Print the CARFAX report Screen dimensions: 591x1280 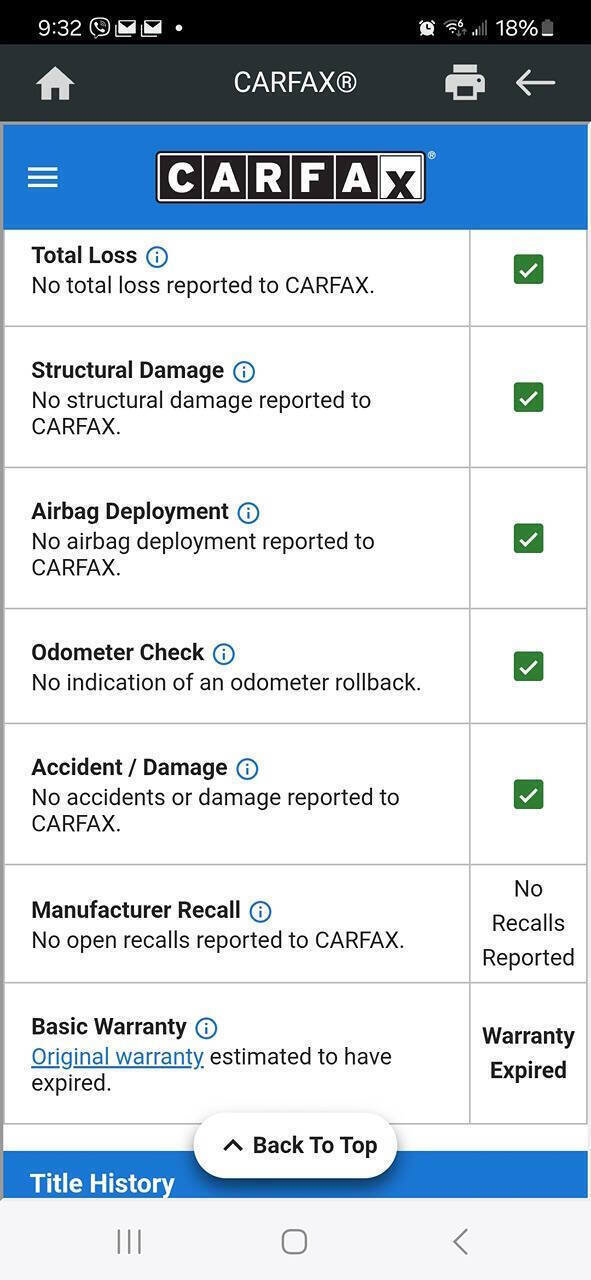(465, 83)
